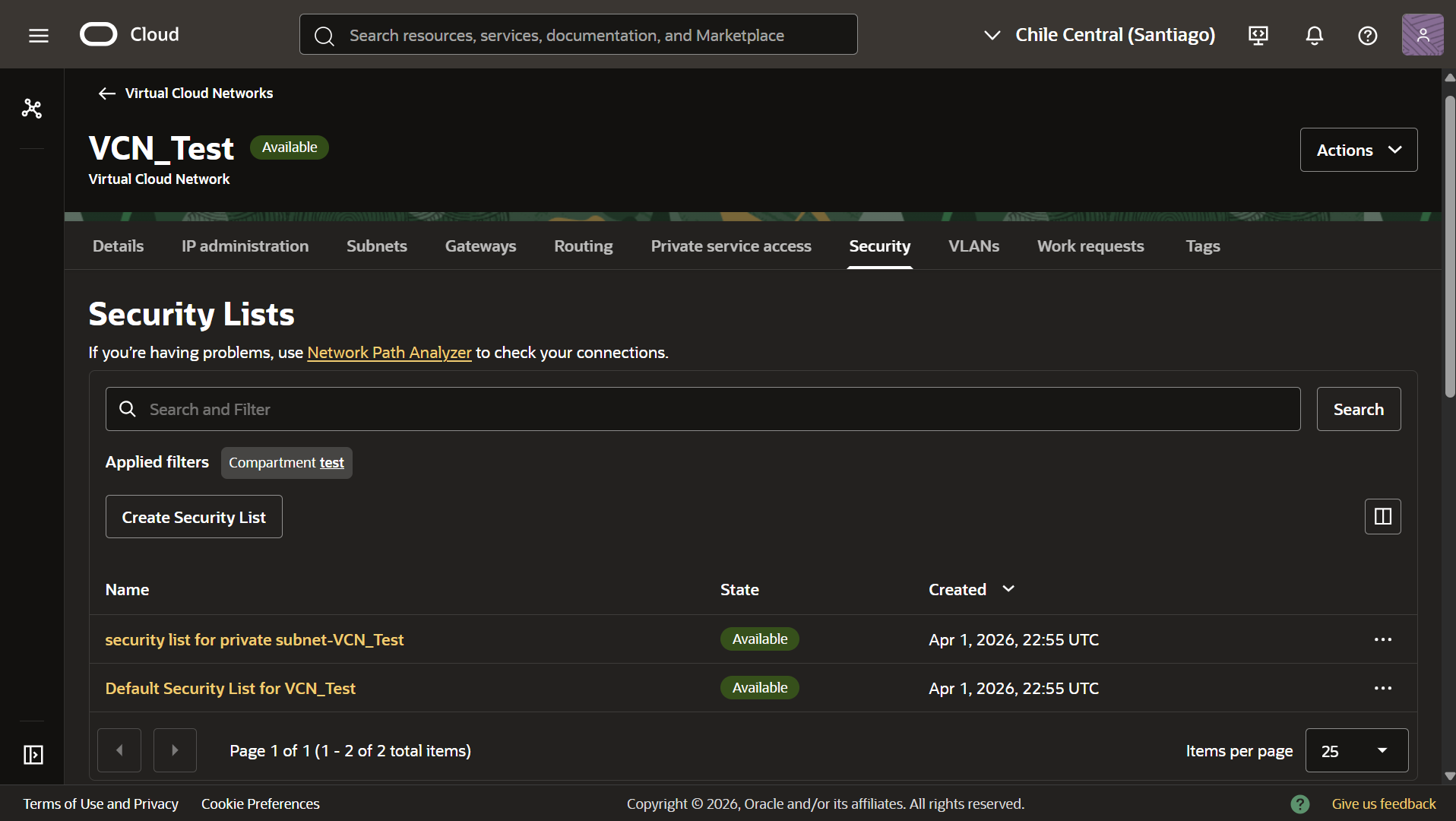
Task: Click the Available badge next to VCN_Test
Action: [290, 147]
